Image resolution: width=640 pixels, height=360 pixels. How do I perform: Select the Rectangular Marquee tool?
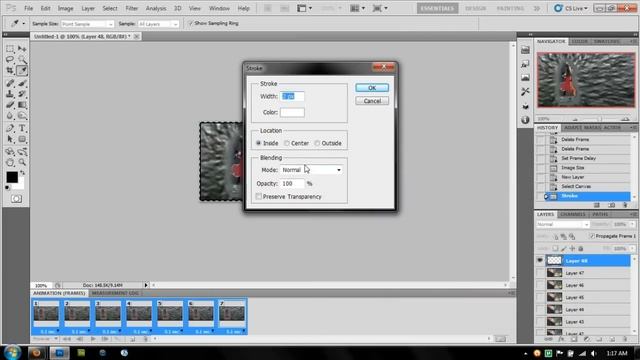click(10, 49)
